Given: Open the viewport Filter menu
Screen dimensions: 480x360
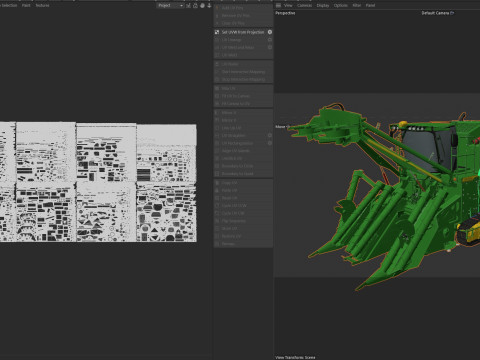Looking at the screenshot, I should [x=357, y=5].
